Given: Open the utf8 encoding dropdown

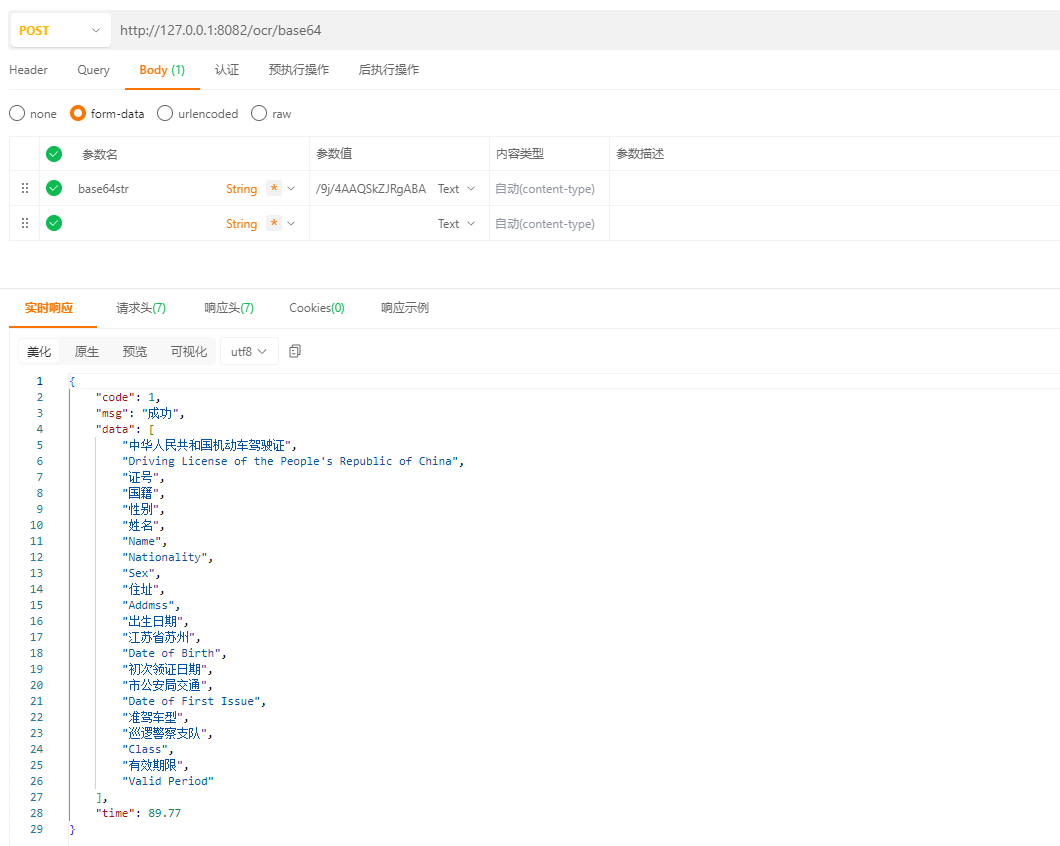Looking at the screenshot, I should 248,351.
